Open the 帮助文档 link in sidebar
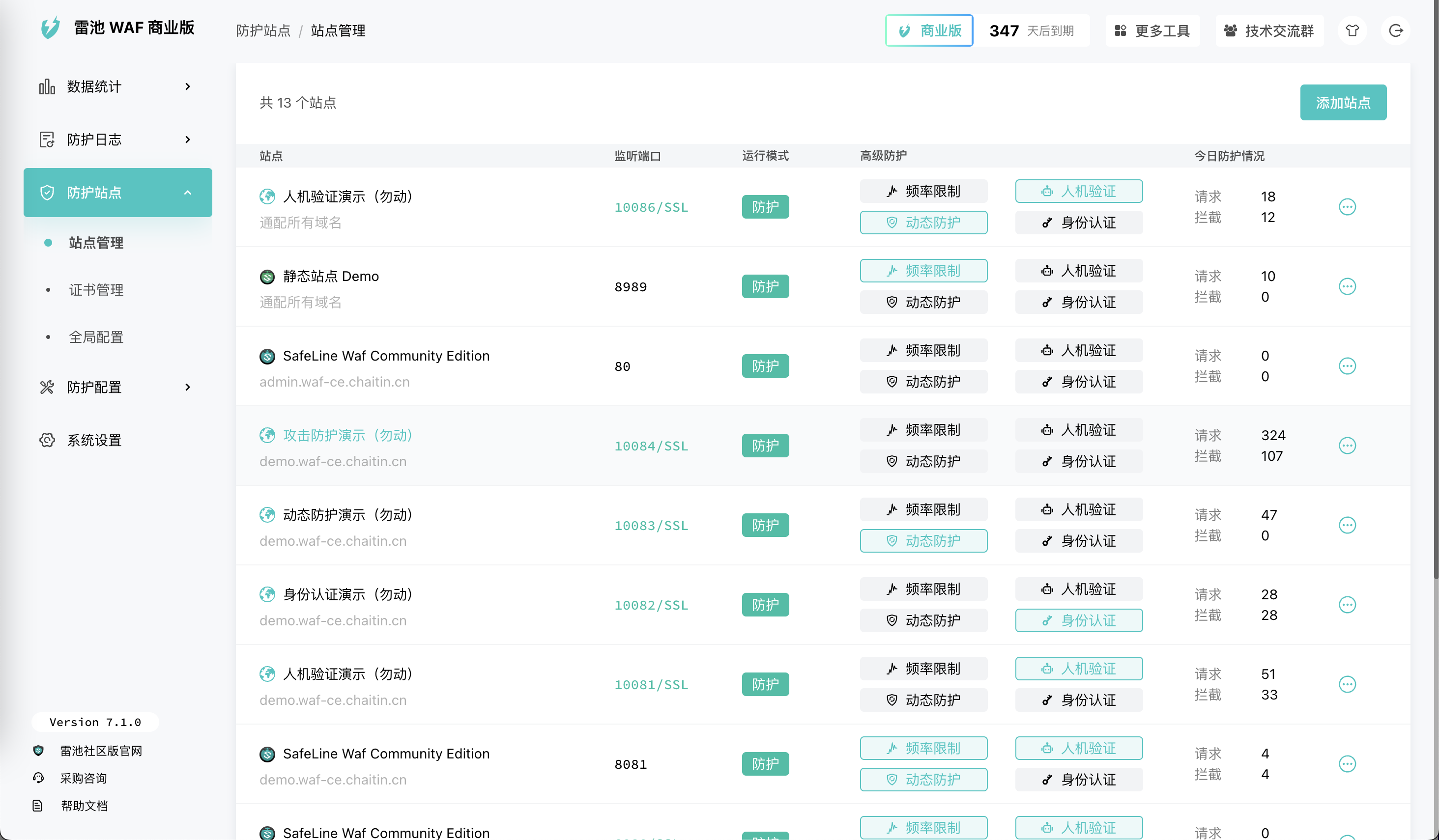 84,806
